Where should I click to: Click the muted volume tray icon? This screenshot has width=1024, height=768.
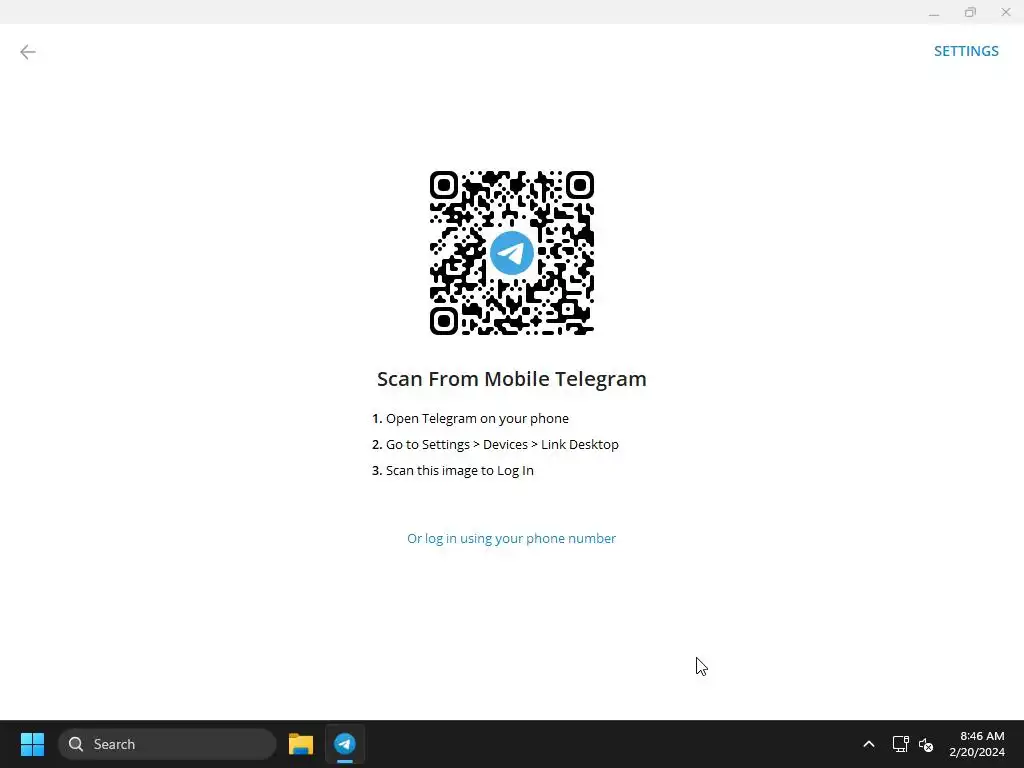coord(926,744)
